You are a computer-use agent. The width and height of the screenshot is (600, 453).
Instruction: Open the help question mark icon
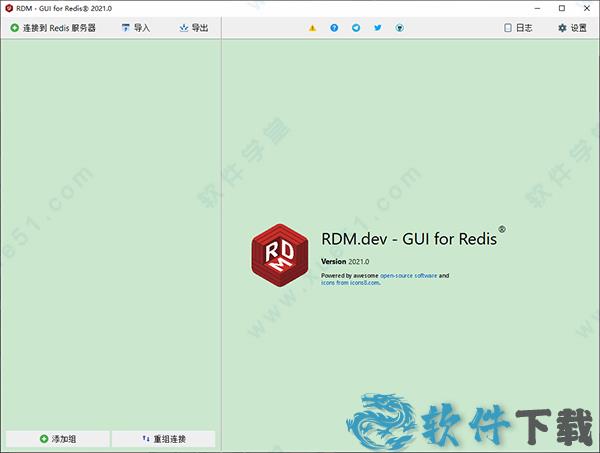point(334,28)
